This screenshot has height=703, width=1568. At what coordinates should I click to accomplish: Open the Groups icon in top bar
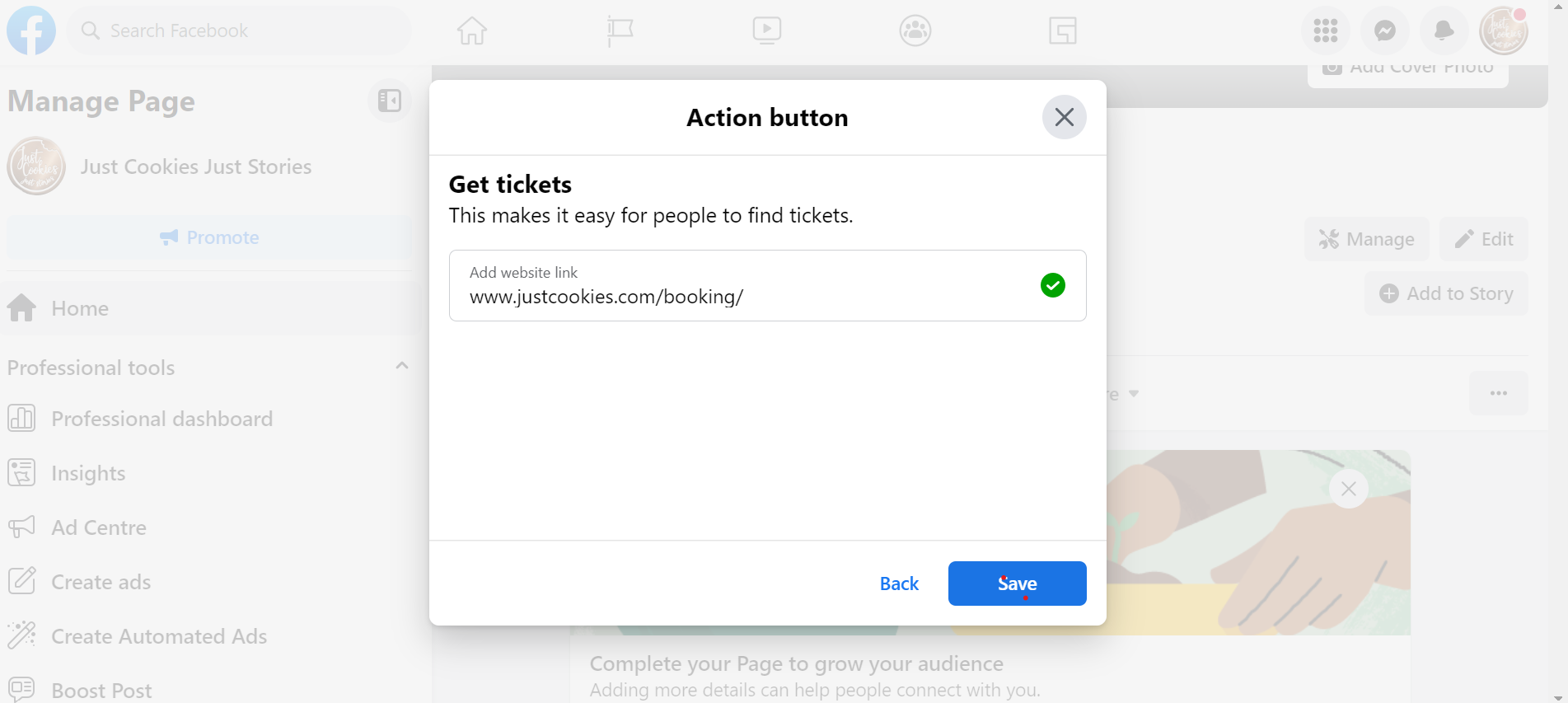click(915, 30)
